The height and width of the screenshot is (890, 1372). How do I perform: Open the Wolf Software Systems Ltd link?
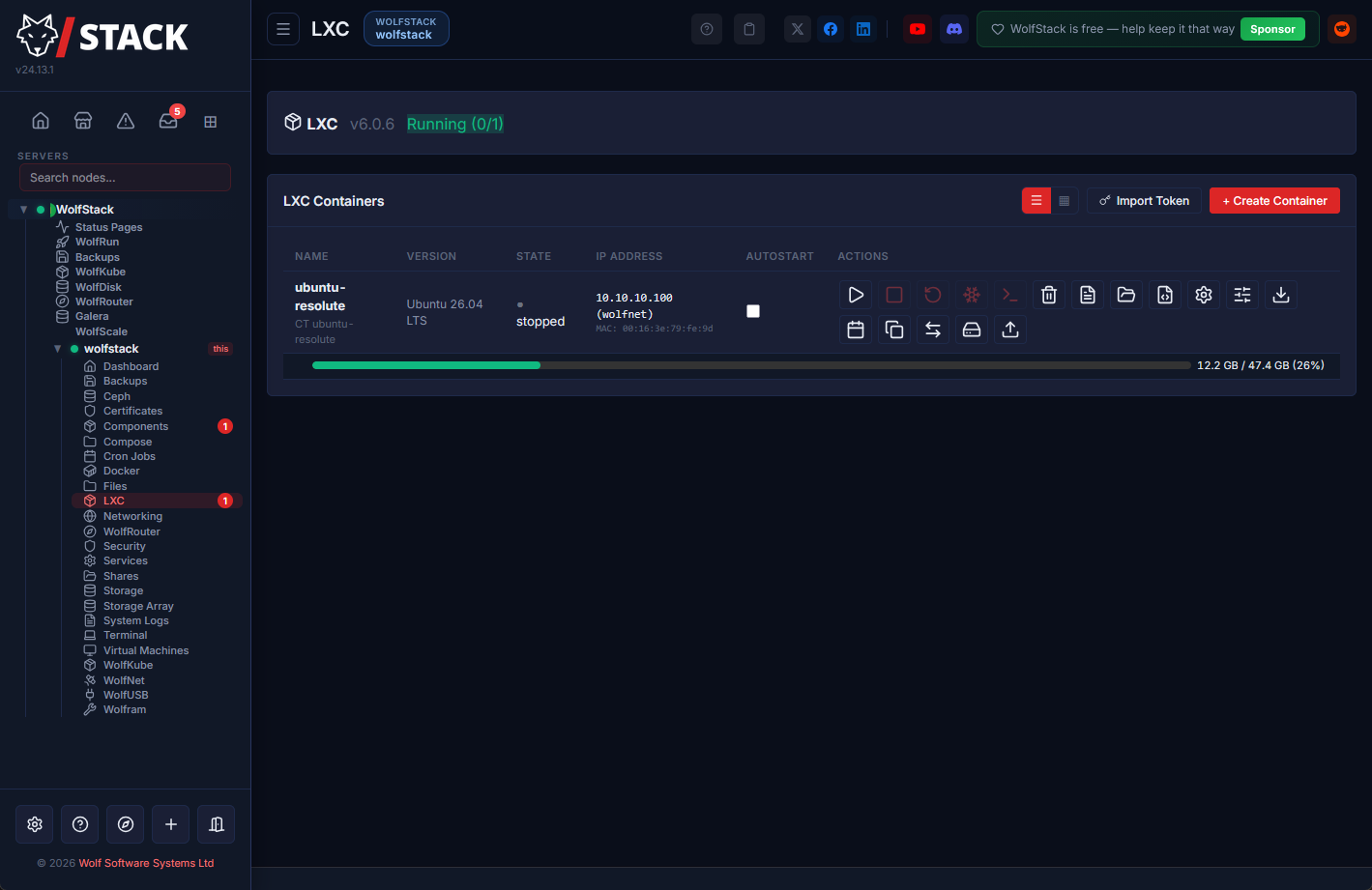(146, 863)
